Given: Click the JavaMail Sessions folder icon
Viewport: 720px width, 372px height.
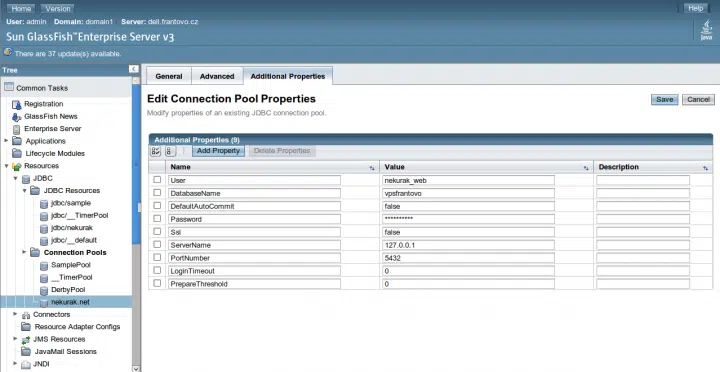Looking at the screenshot, I should [26, 352].
